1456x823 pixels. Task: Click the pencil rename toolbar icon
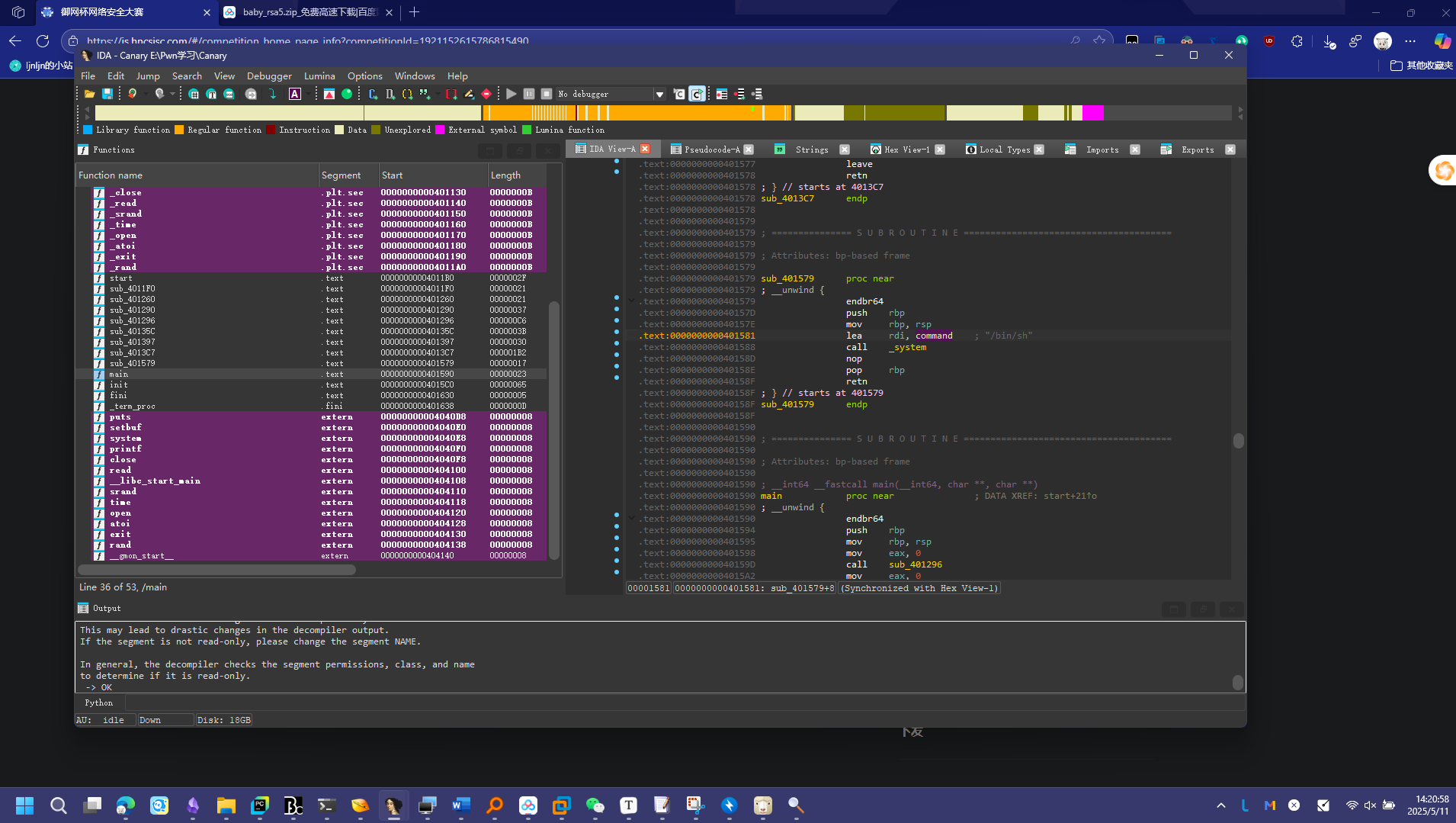(469, 94)
